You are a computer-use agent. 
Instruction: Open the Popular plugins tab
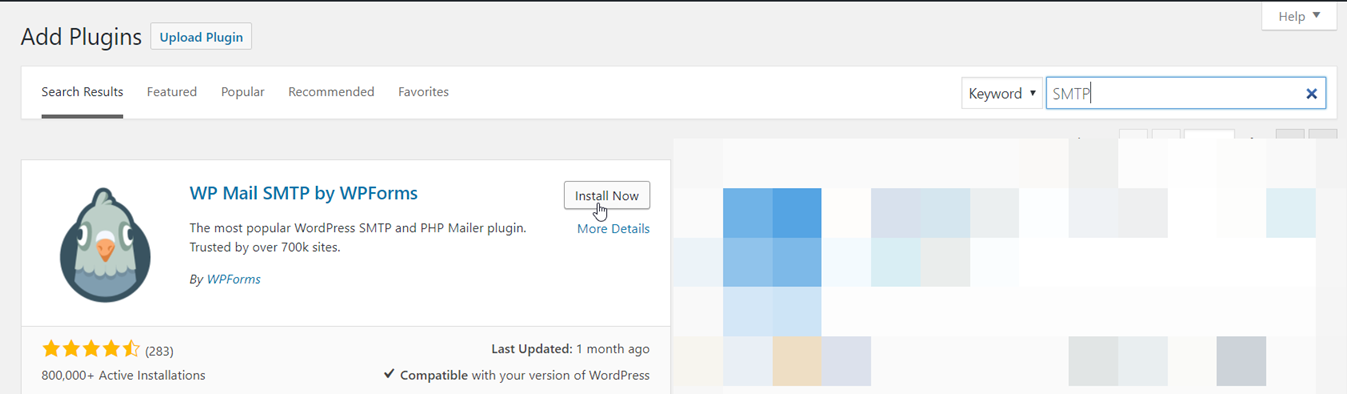pos(243,92)
